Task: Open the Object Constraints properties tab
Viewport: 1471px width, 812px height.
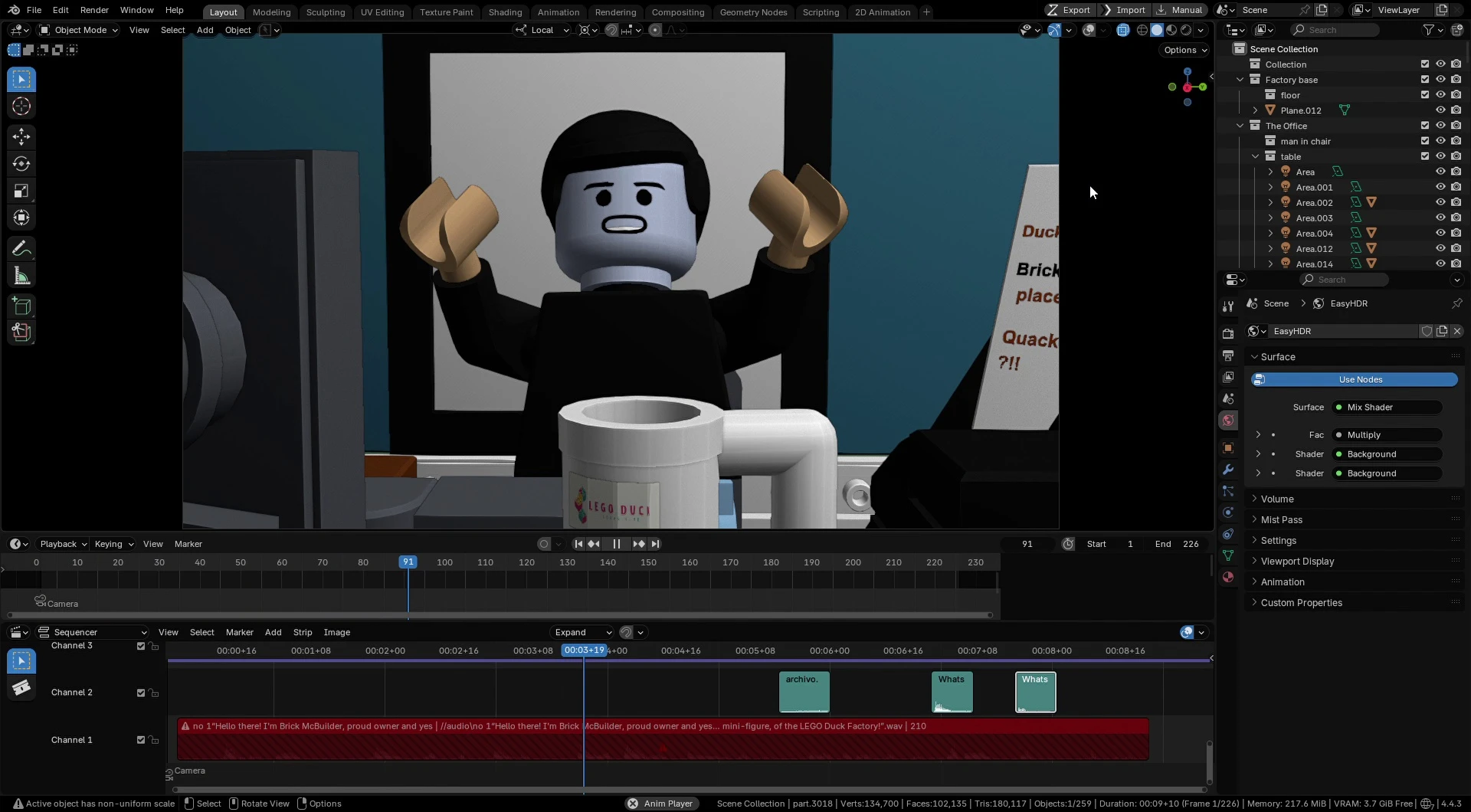Action: tap(1228, 534)
